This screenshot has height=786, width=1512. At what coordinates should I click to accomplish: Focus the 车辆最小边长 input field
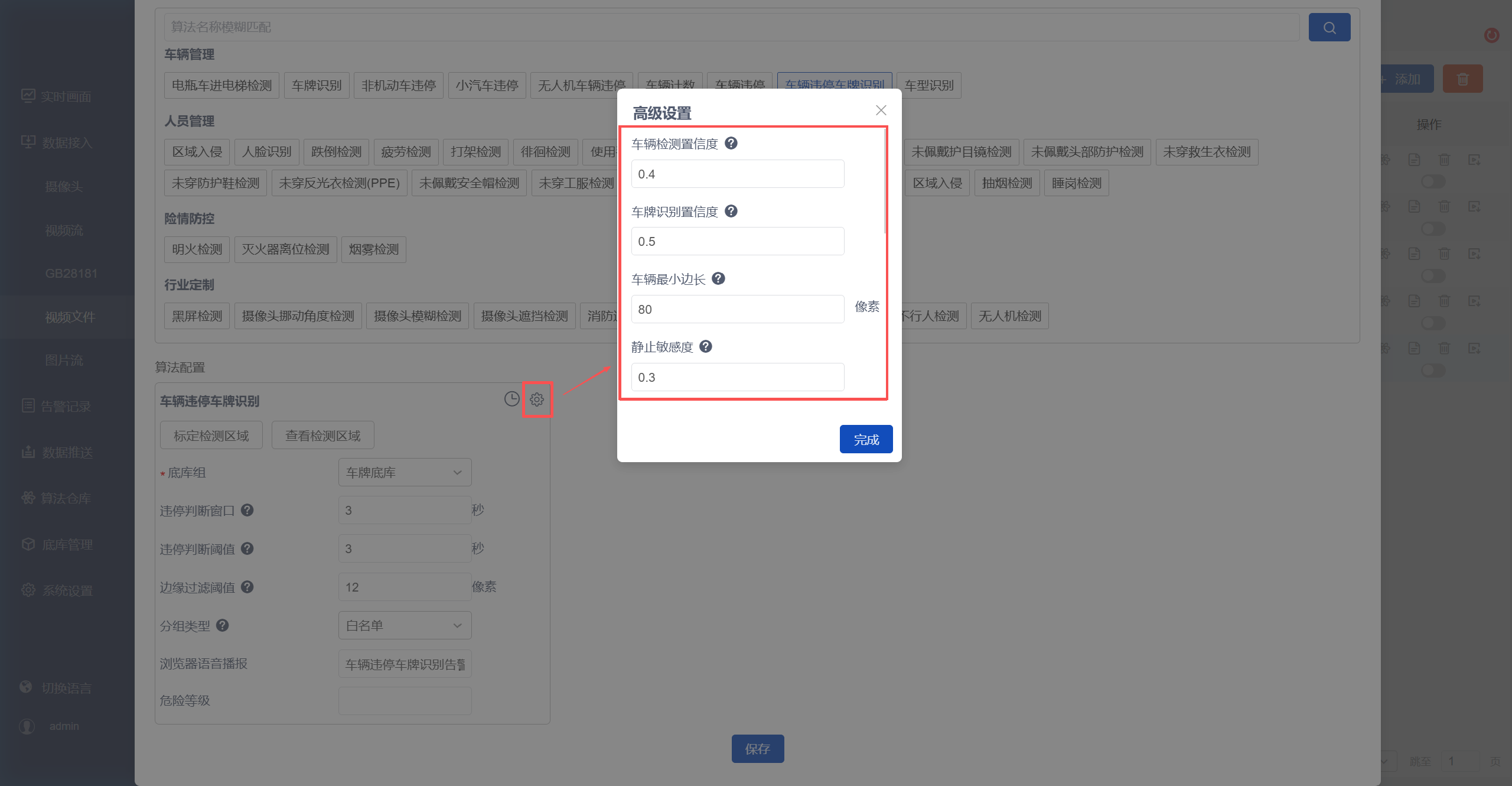[x=738, y=309]
